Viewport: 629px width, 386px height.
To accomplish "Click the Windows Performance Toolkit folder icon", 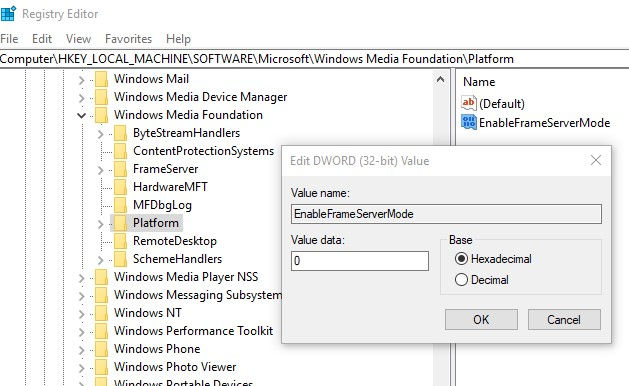I will coord(101,331).
